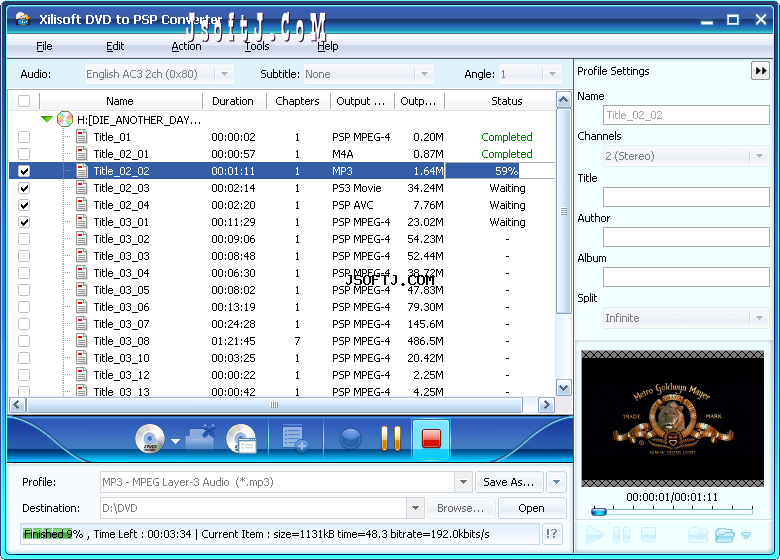780x560 pixels.
Task: Click the 59% progress bar of Title_02_02
Action: click(x=500, y=171)
